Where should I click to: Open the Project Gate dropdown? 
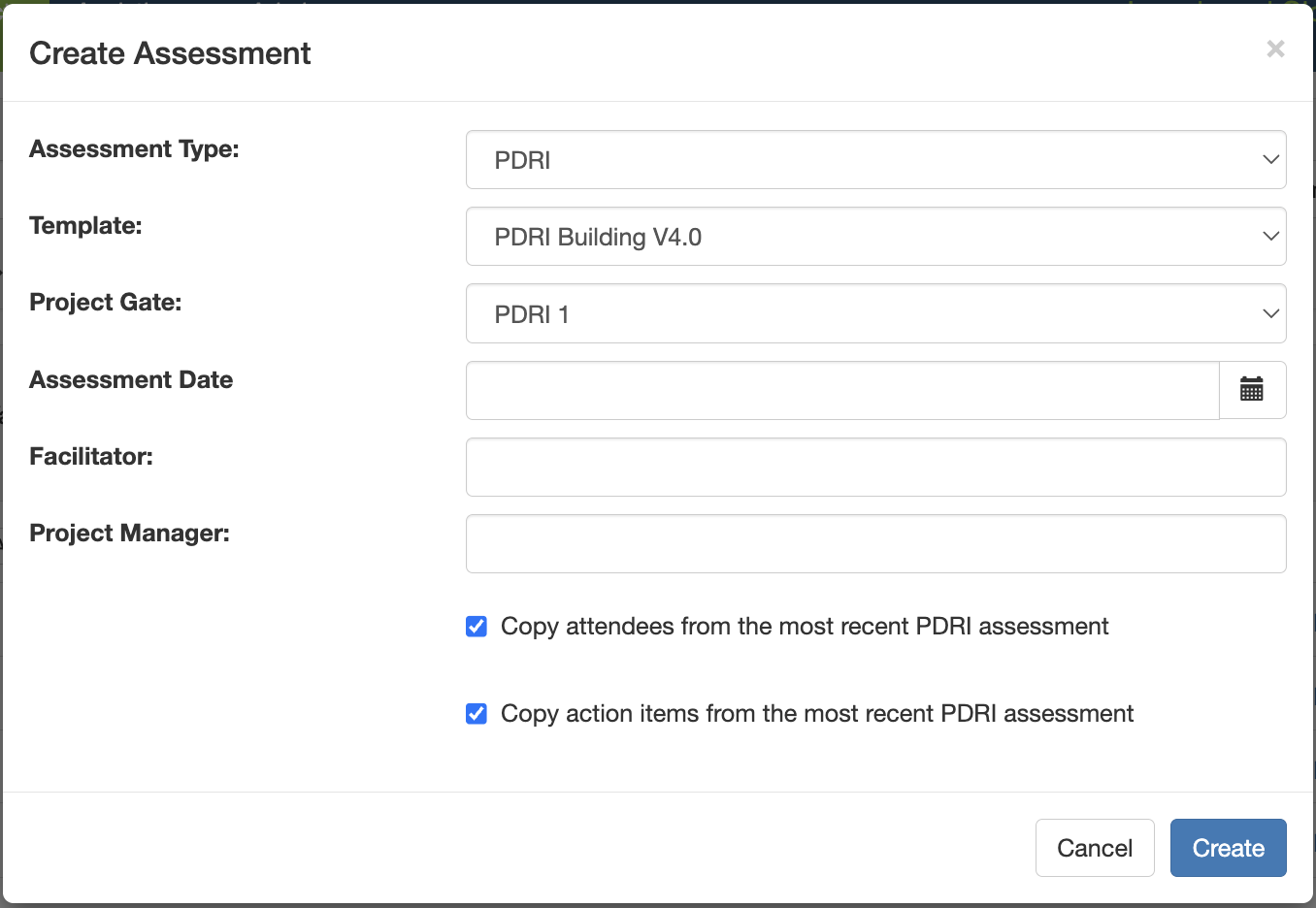pos(875,313)
